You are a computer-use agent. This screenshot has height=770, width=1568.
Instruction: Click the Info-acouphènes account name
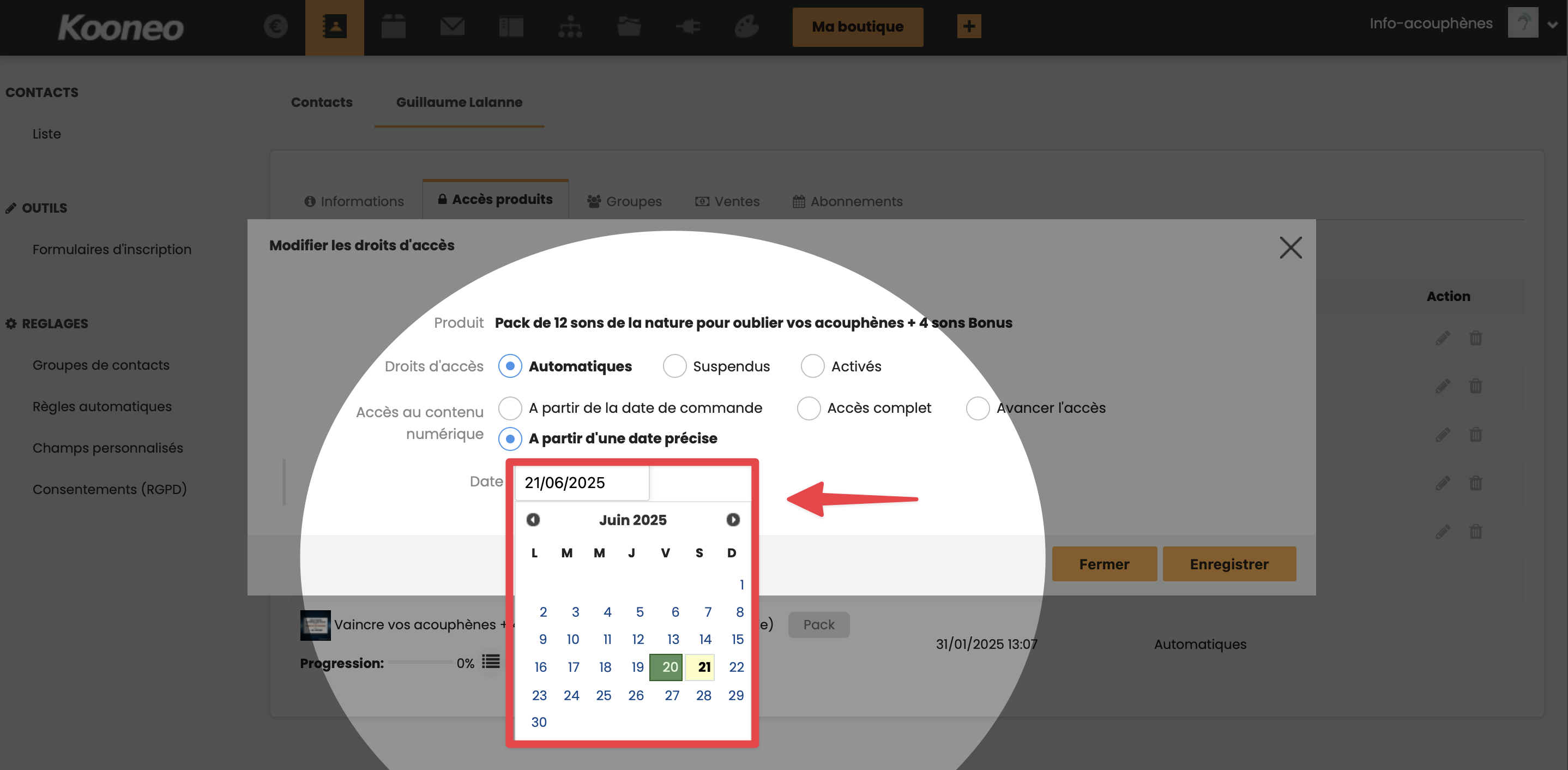pyautogui.click(x=1431, y=23)
